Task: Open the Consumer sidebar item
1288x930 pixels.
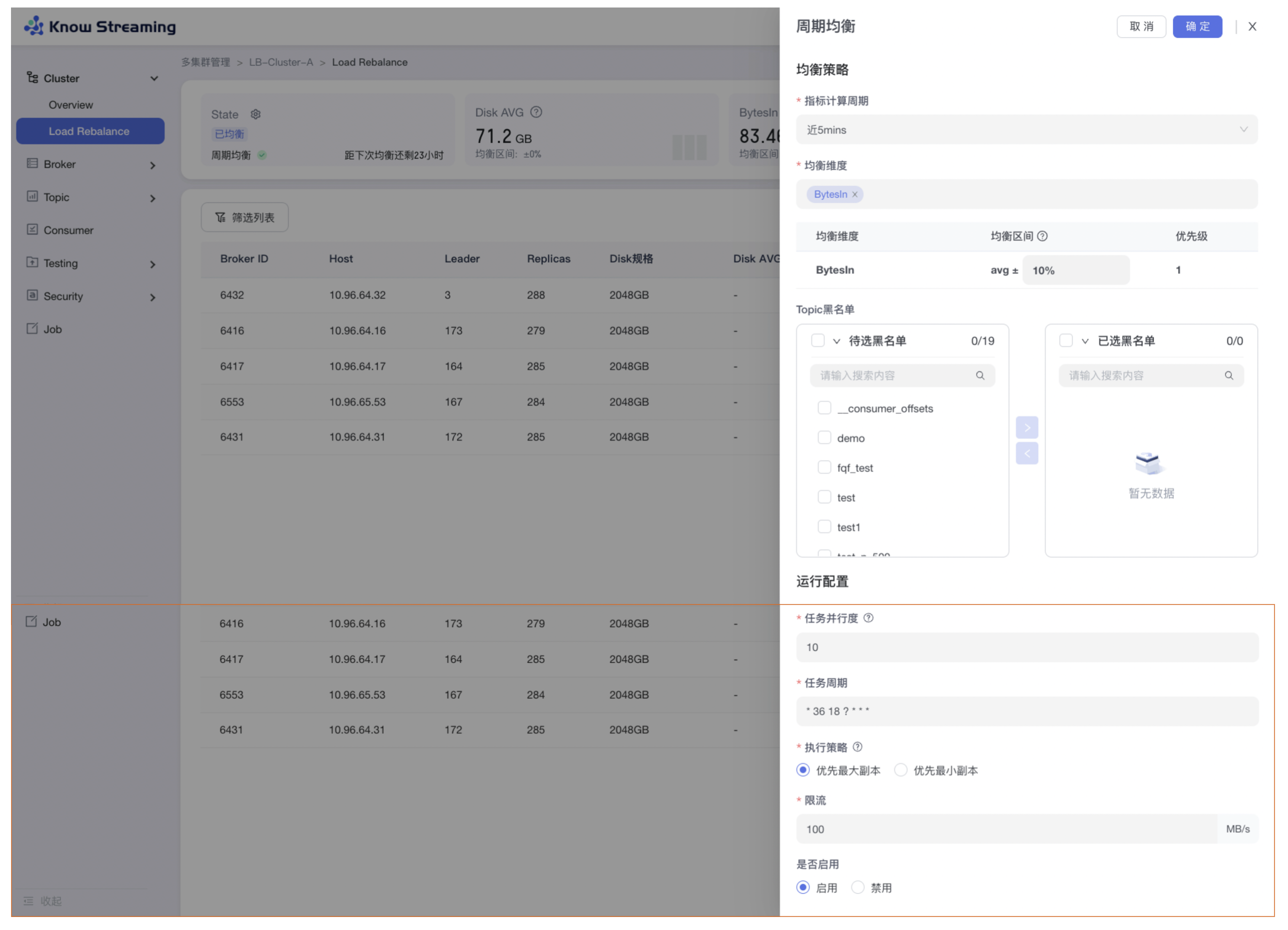Action: pos(68,230)
